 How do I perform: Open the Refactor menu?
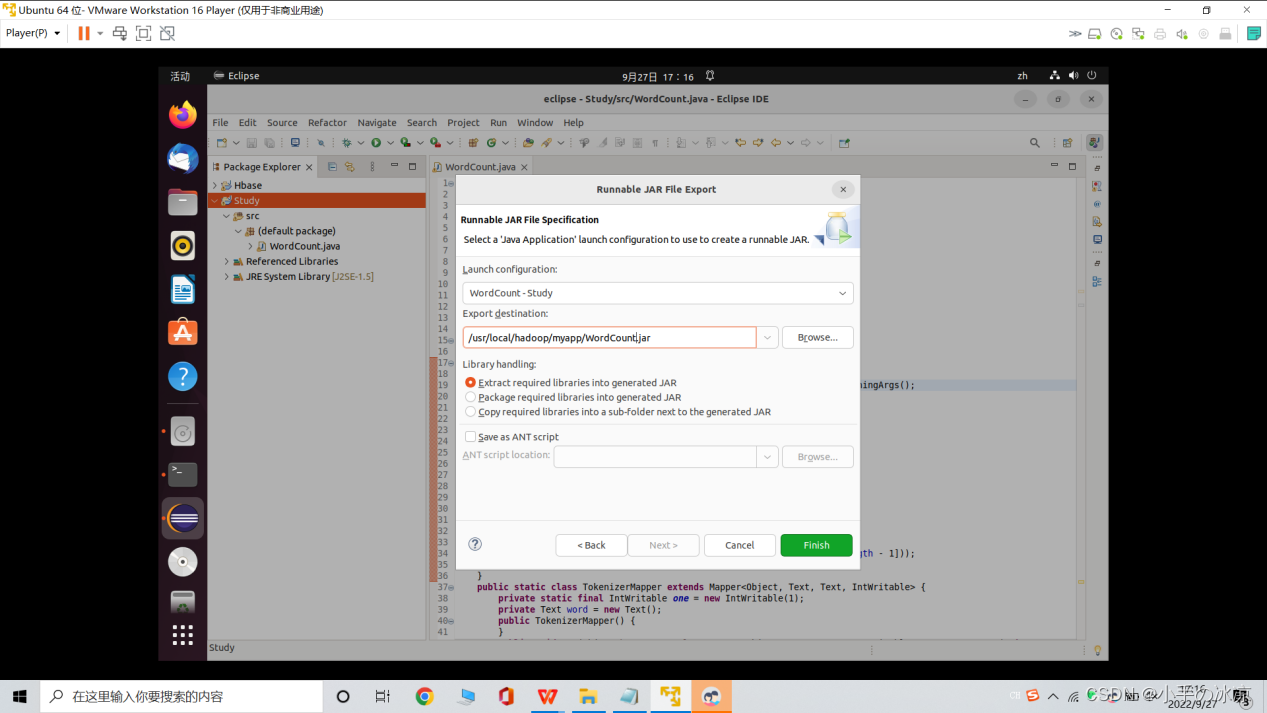coord(327,122)
